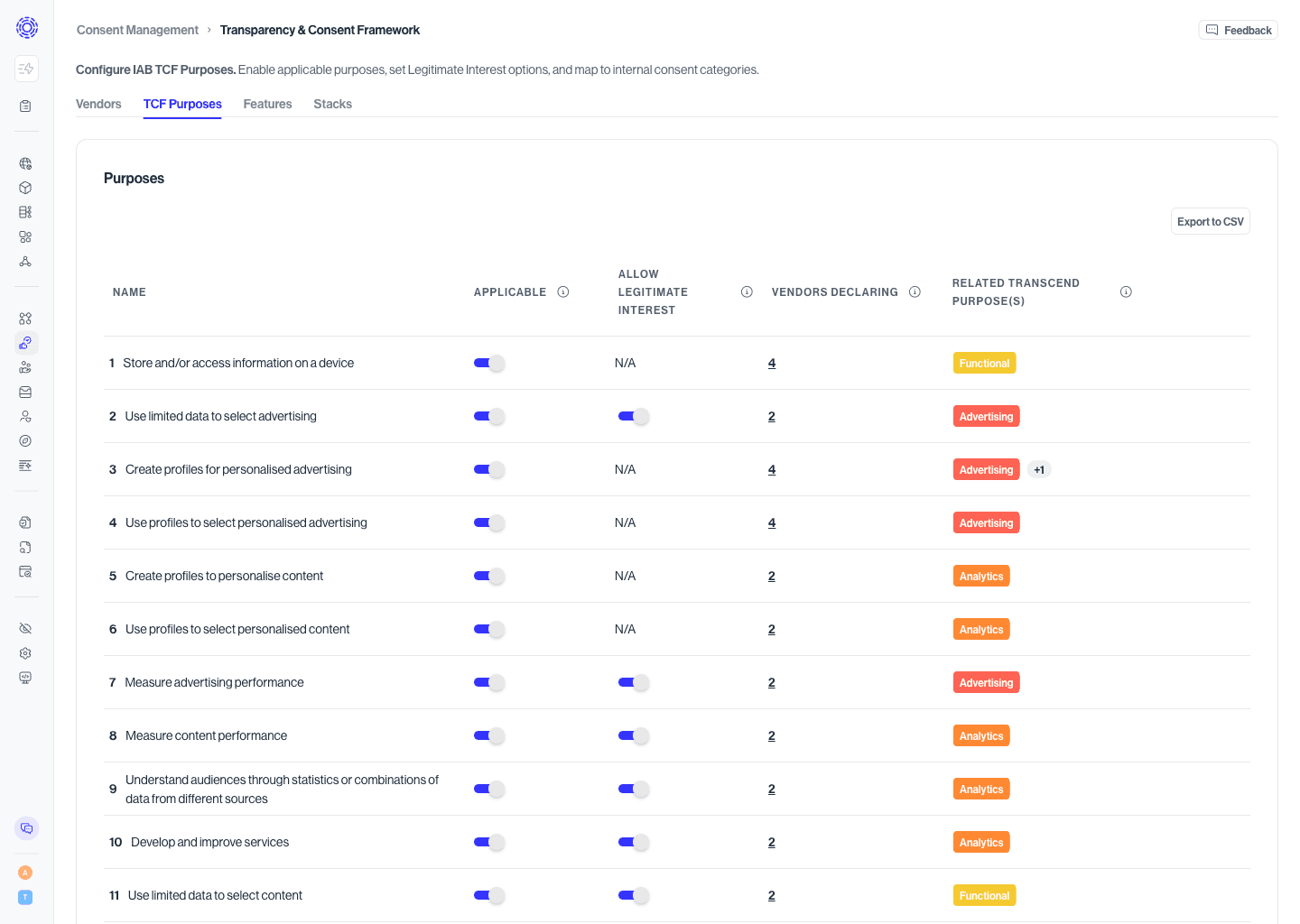The height and width of the screenshot is (924, 1300).
Task: Open the people group sidebar icon
Action: (x=25, y=367)
